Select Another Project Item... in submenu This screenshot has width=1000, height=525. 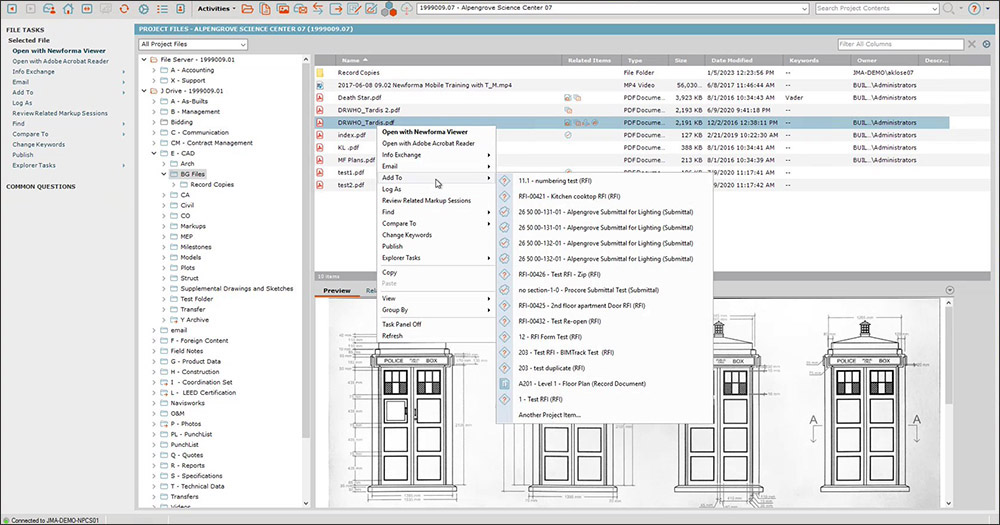(x=550, y=415)
